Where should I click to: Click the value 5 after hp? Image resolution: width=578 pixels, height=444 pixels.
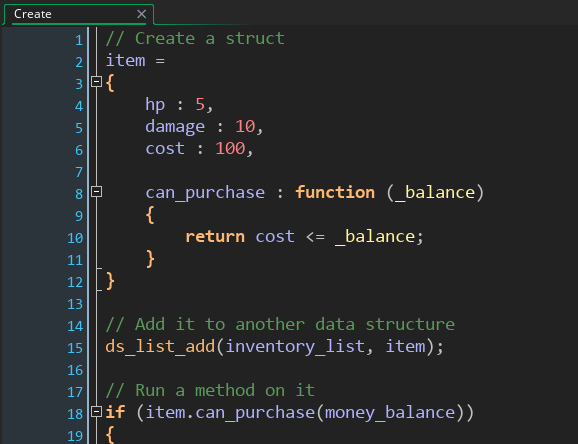(x=200, y=104)
